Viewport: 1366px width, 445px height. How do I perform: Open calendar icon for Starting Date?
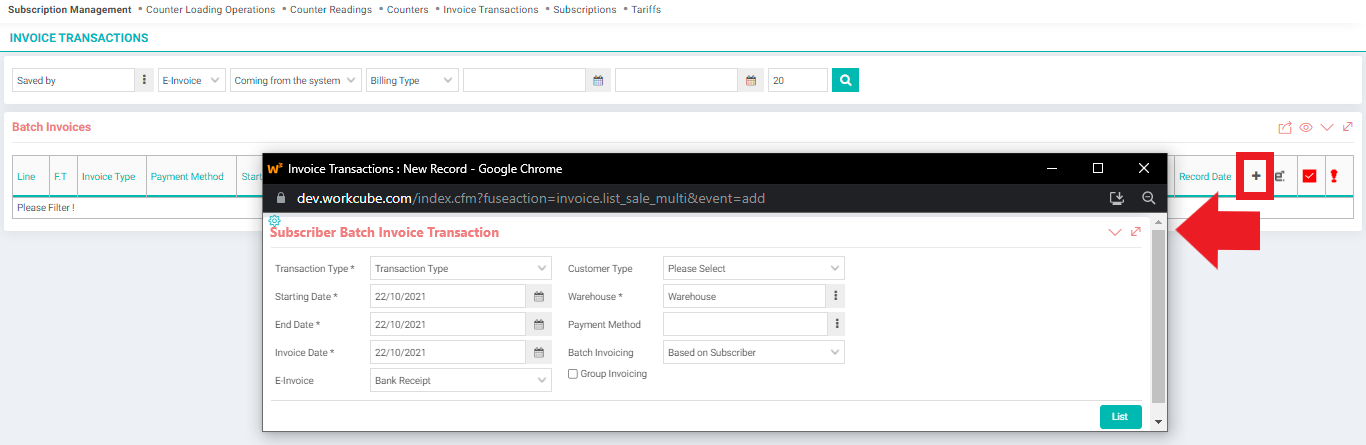pyautogui.click(x=538, y=296)
